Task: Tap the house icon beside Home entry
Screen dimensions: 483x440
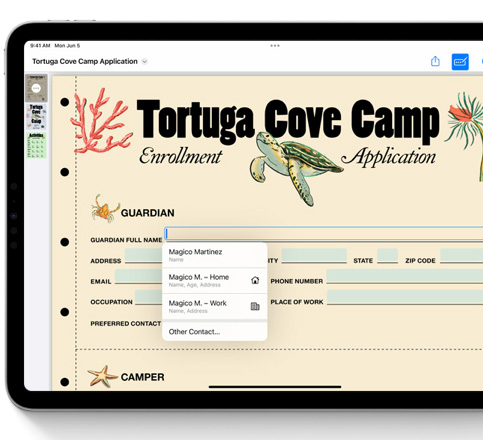Action: point(255,280)
